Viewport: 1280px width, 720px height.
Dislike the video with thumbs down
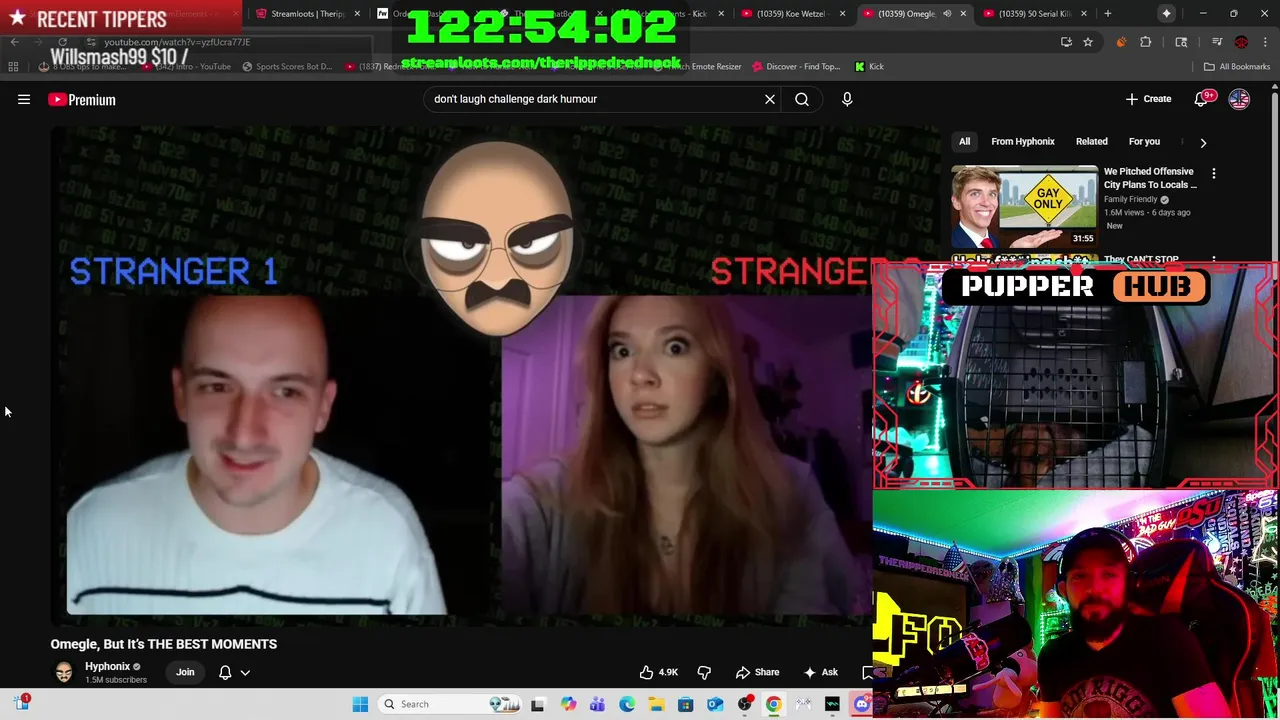pyautogui.click(x=704, y=672)
